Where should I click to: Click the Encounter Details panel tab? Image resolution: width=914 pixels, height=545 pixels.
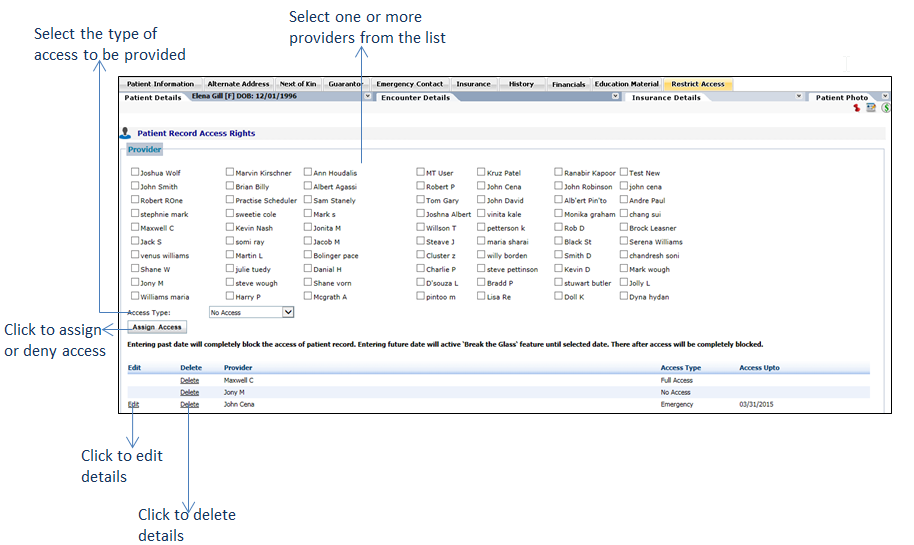point(416,97)
